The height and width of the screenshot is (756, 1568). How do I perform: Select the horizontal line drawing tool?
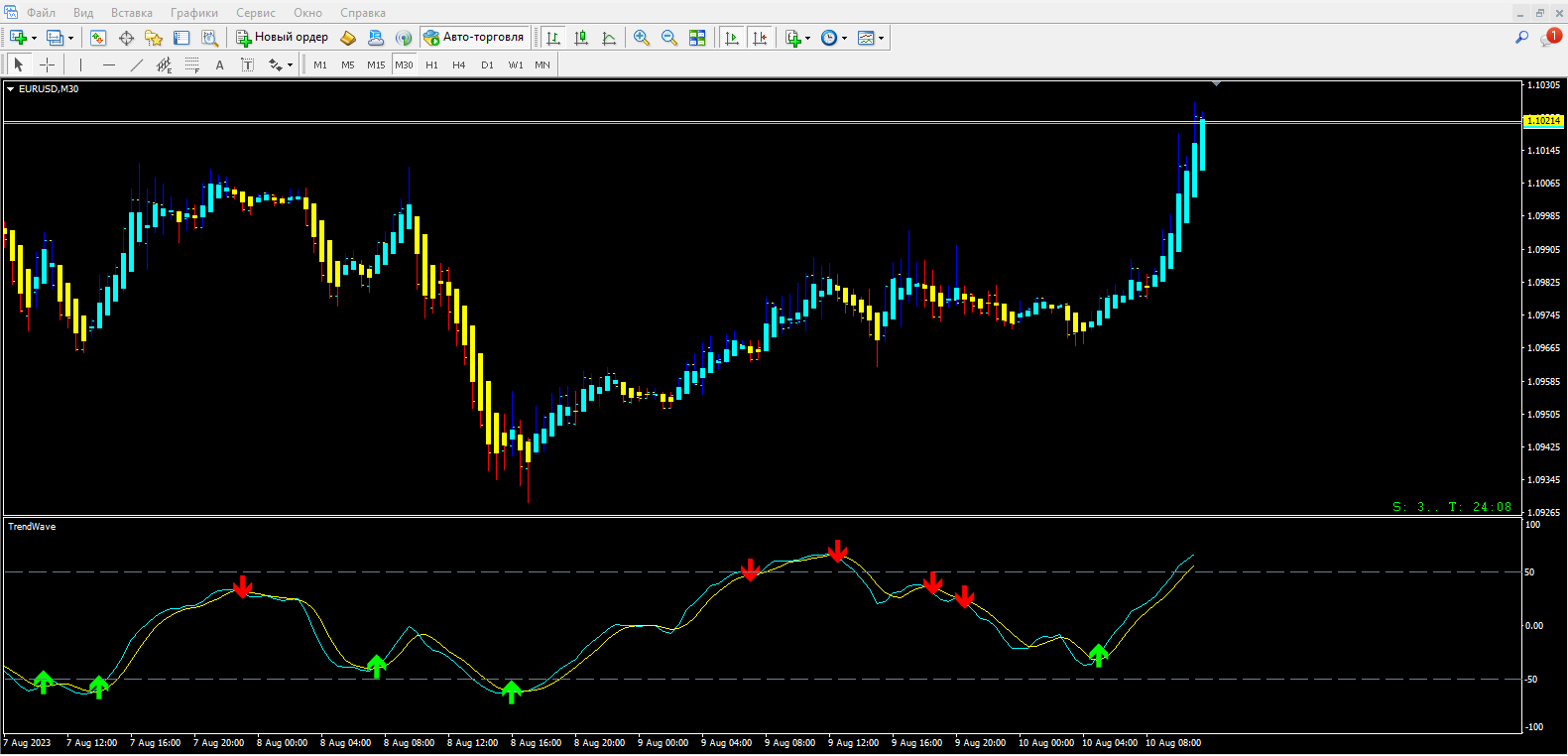coord(108,64)
